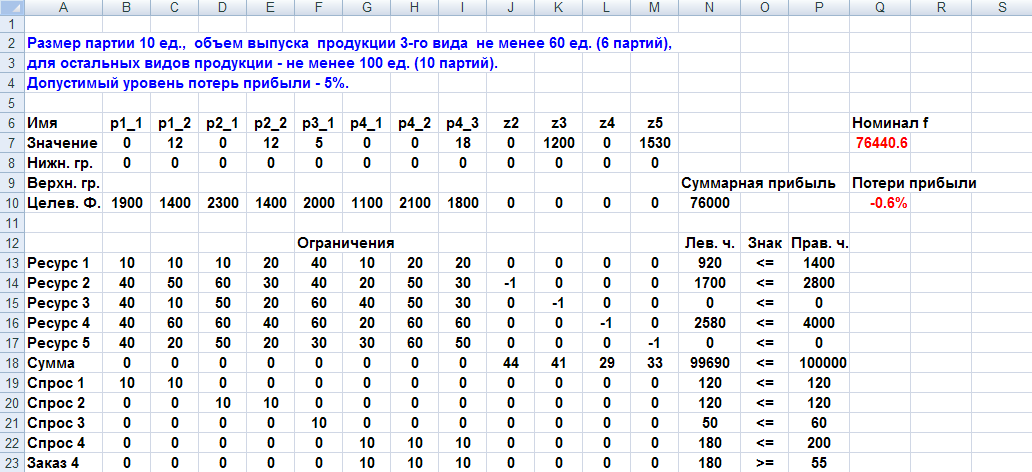Select column header Q
1032x472 pixels.
click(x=880, y=8)
